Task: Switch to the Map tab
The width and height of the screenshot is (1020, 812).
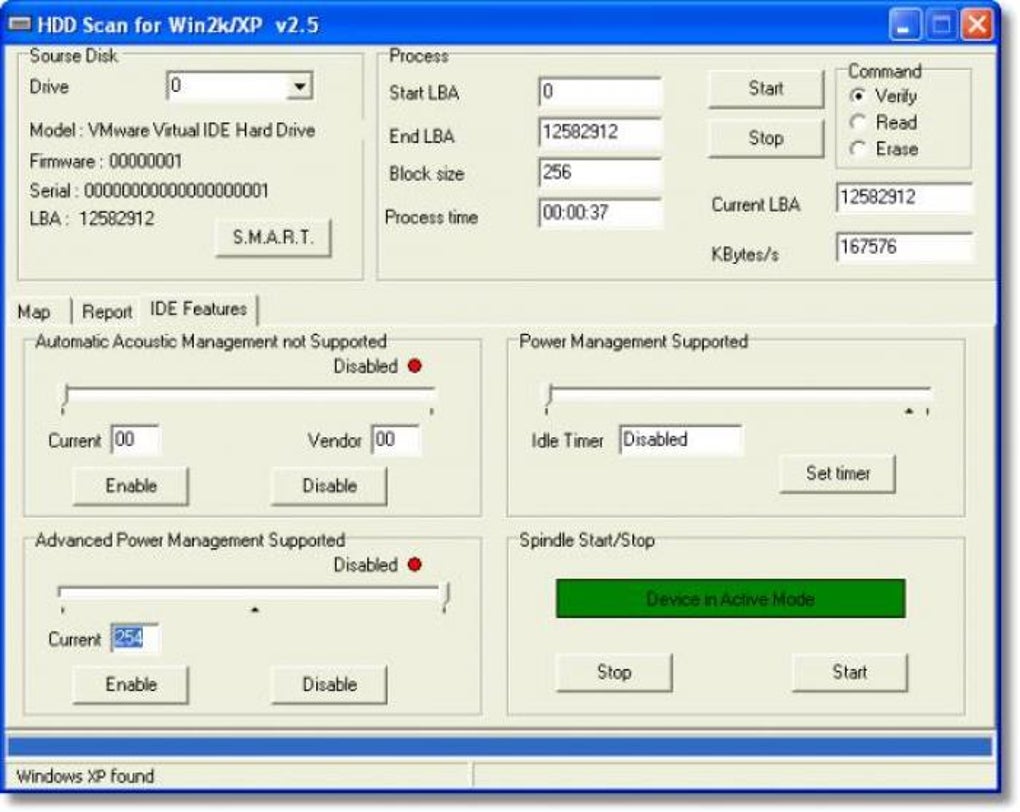Action: tap(34, 312)
